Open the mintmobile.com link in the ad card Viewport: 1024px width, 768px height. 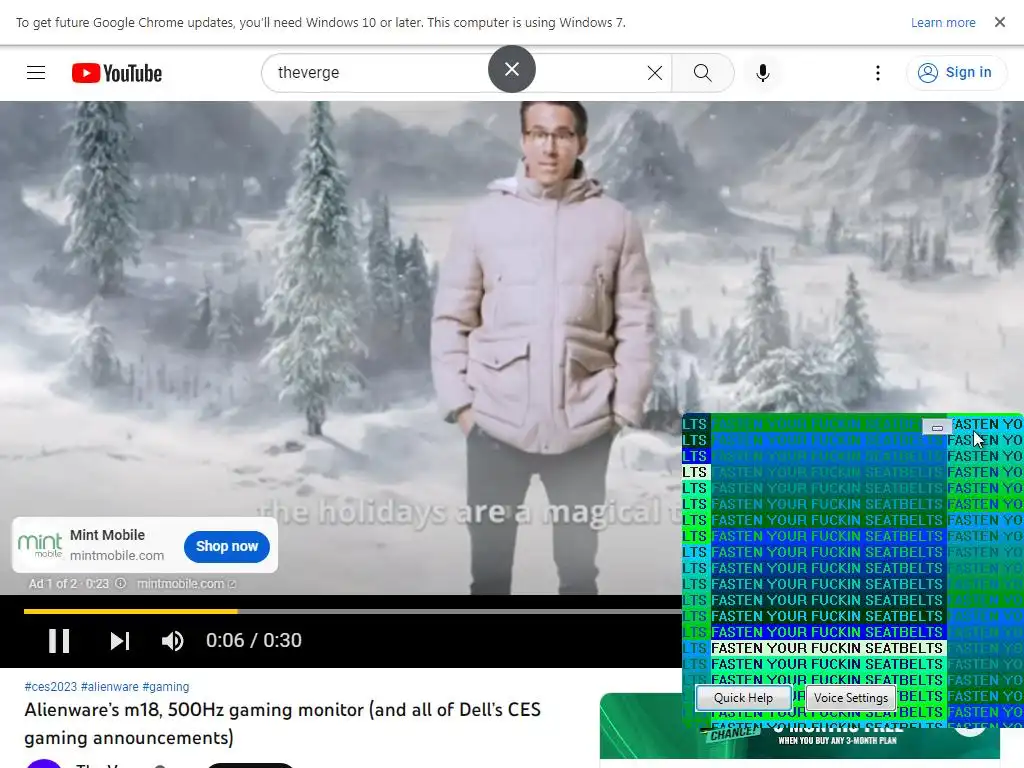coord(117,556)
